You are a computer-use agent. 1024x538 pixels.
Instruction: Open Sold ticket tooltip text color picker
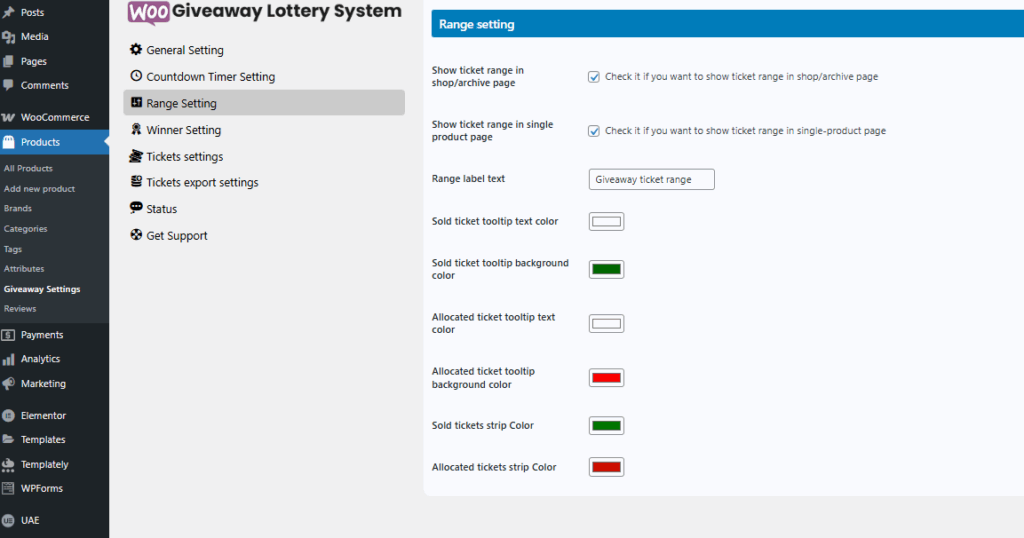pos(606,221)
